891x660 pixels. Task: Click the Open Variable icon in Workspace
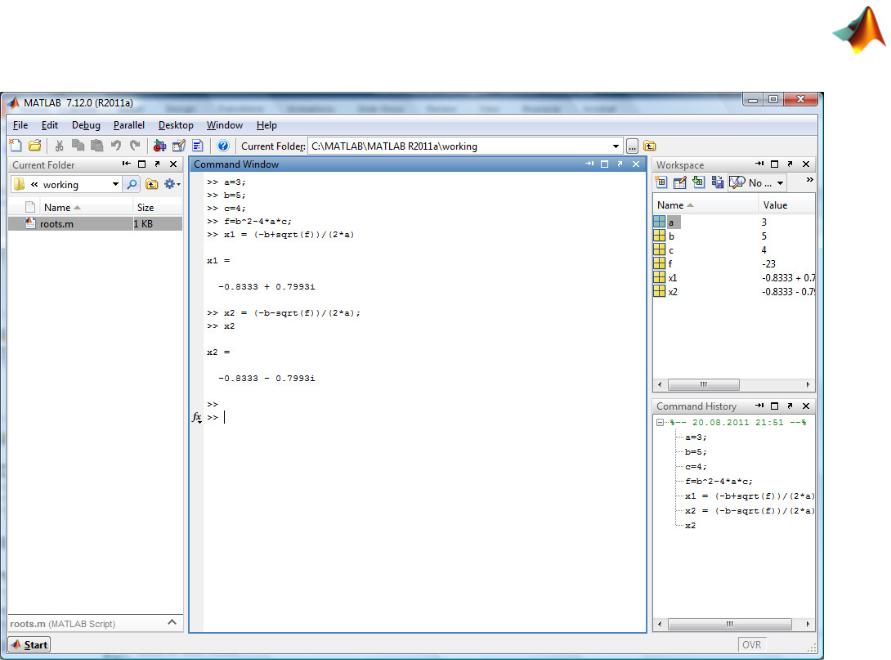pos(680,182)
